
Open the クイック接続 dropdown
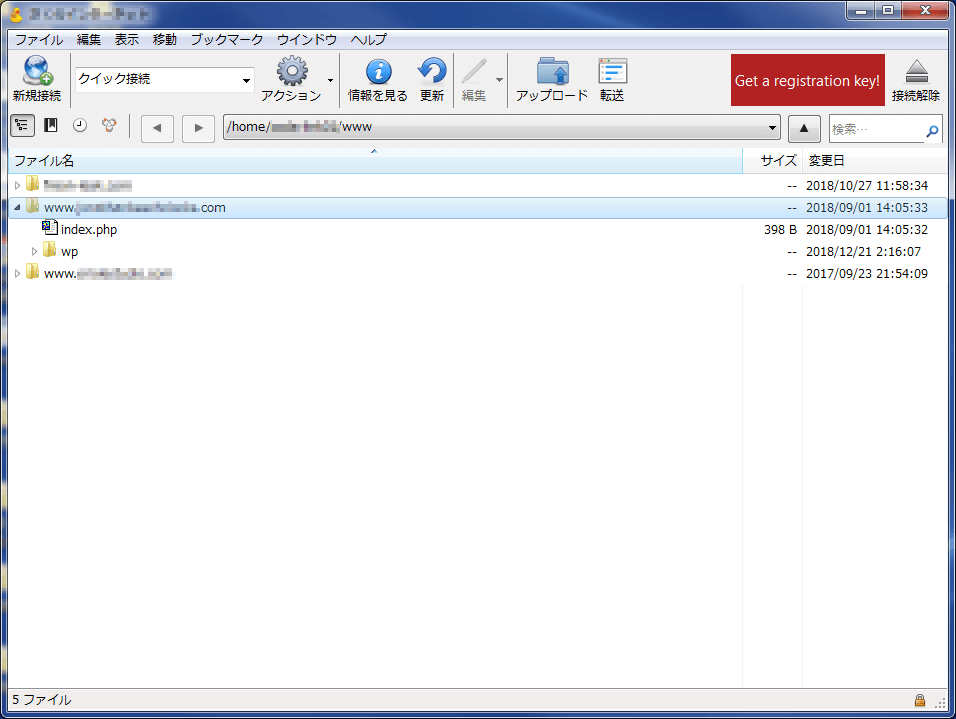[x=246, y=81]
